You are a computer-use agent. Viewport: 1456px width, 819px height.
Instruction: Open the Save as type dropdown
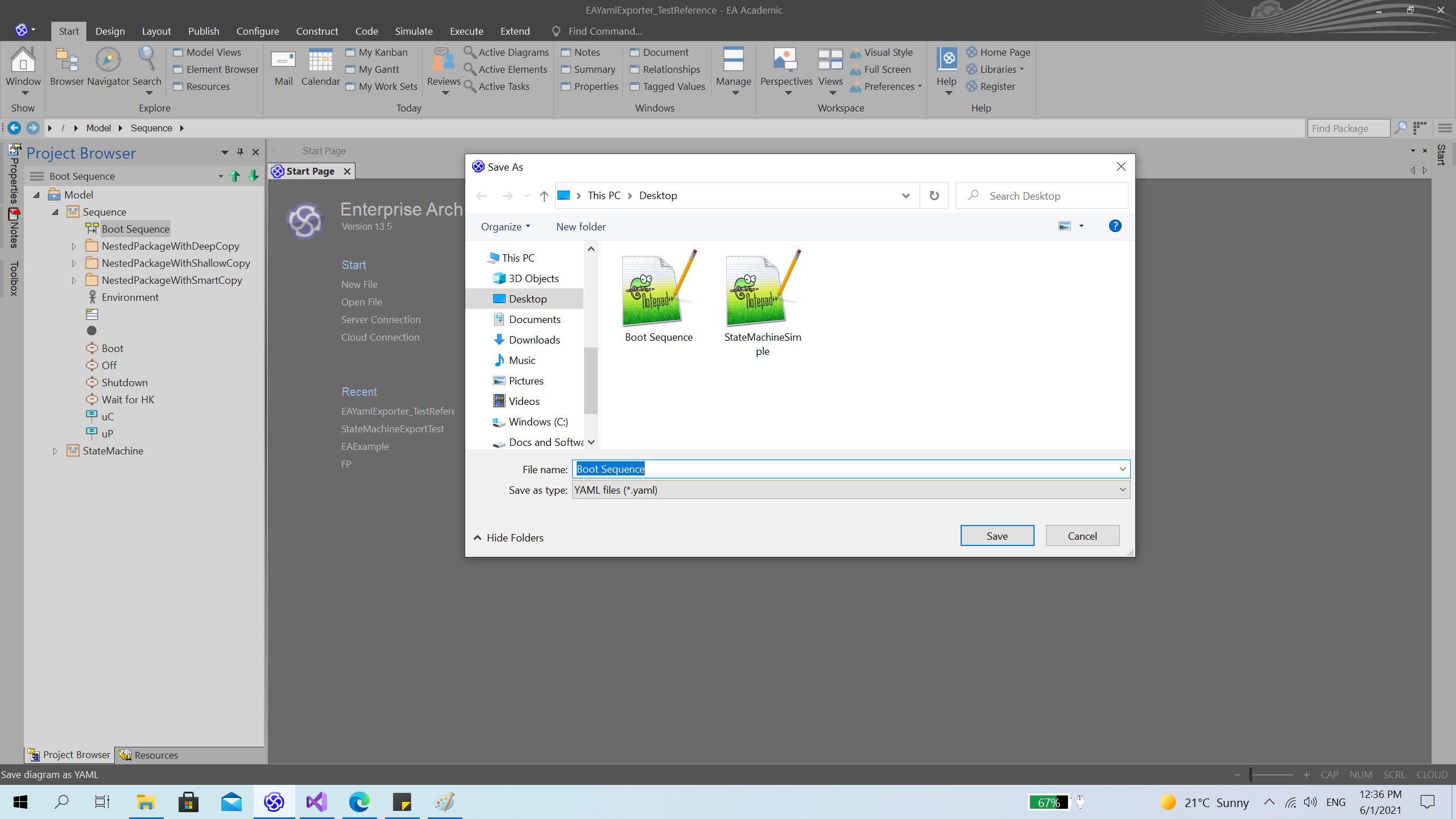click(1122, 490)
